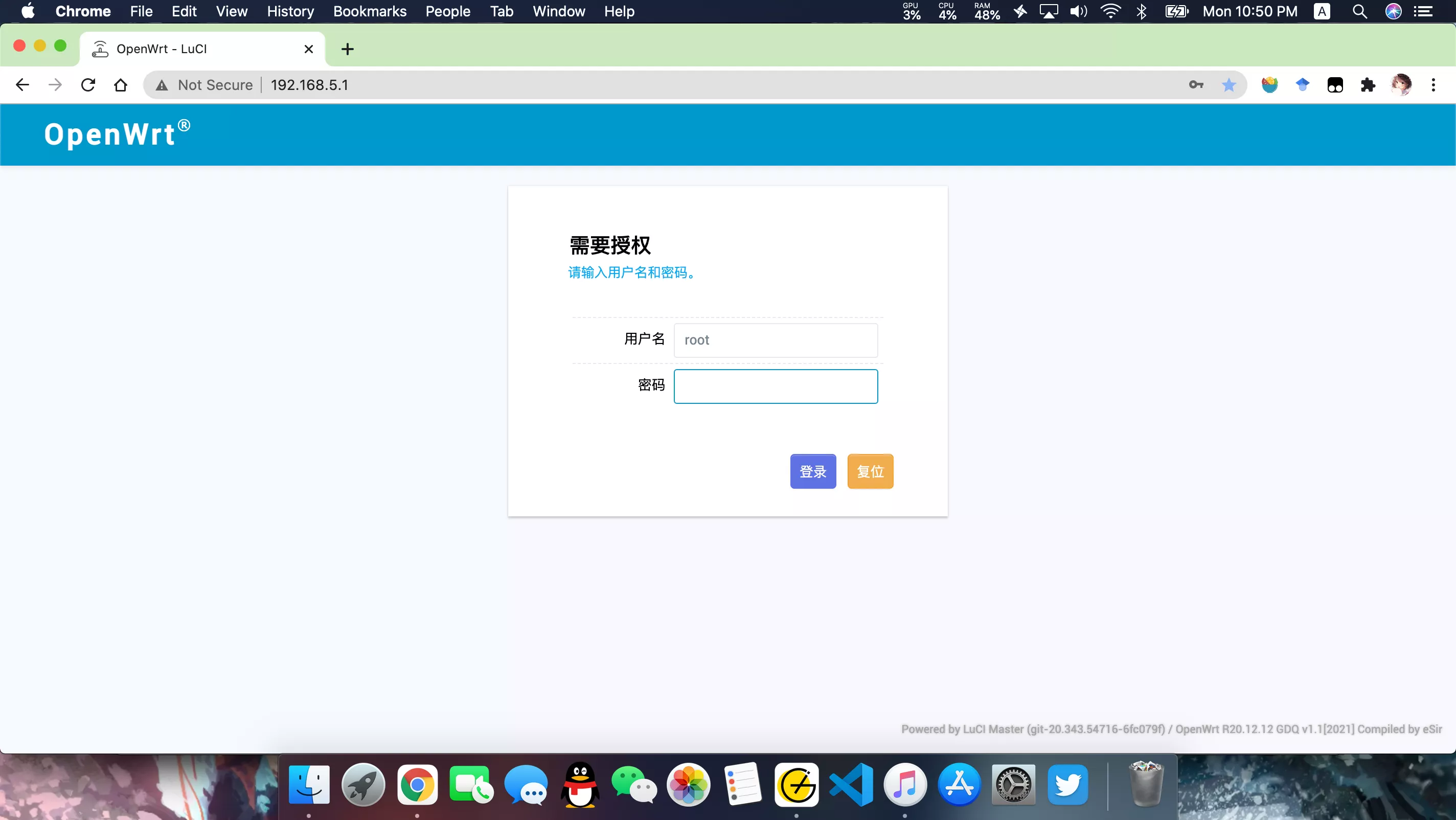1456x820 pixels.
Task: Click the bookmark star icon
Action: pos(1229,85)
